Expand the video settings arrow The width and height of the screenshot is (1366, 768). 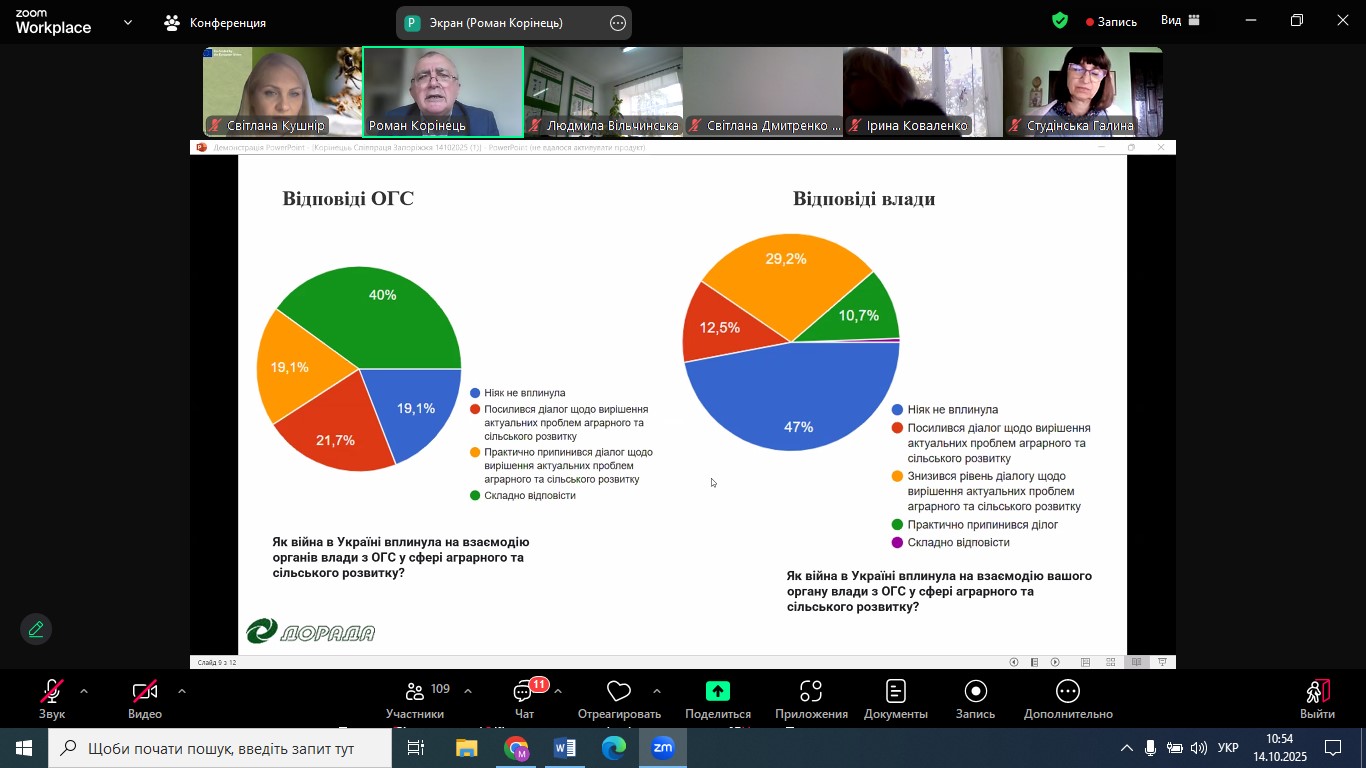181,691
